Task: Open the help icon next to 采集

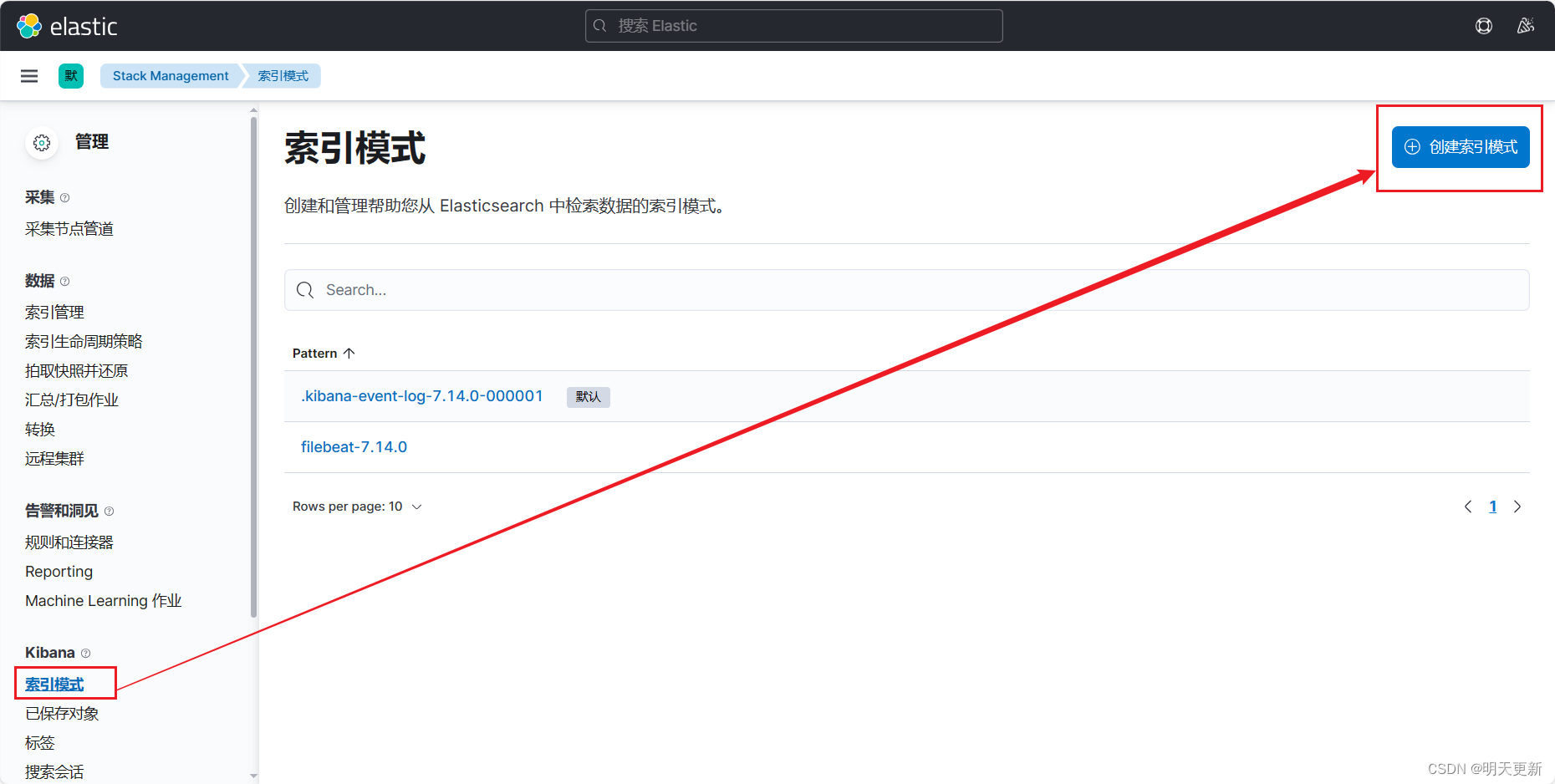Action: (66, 197)
